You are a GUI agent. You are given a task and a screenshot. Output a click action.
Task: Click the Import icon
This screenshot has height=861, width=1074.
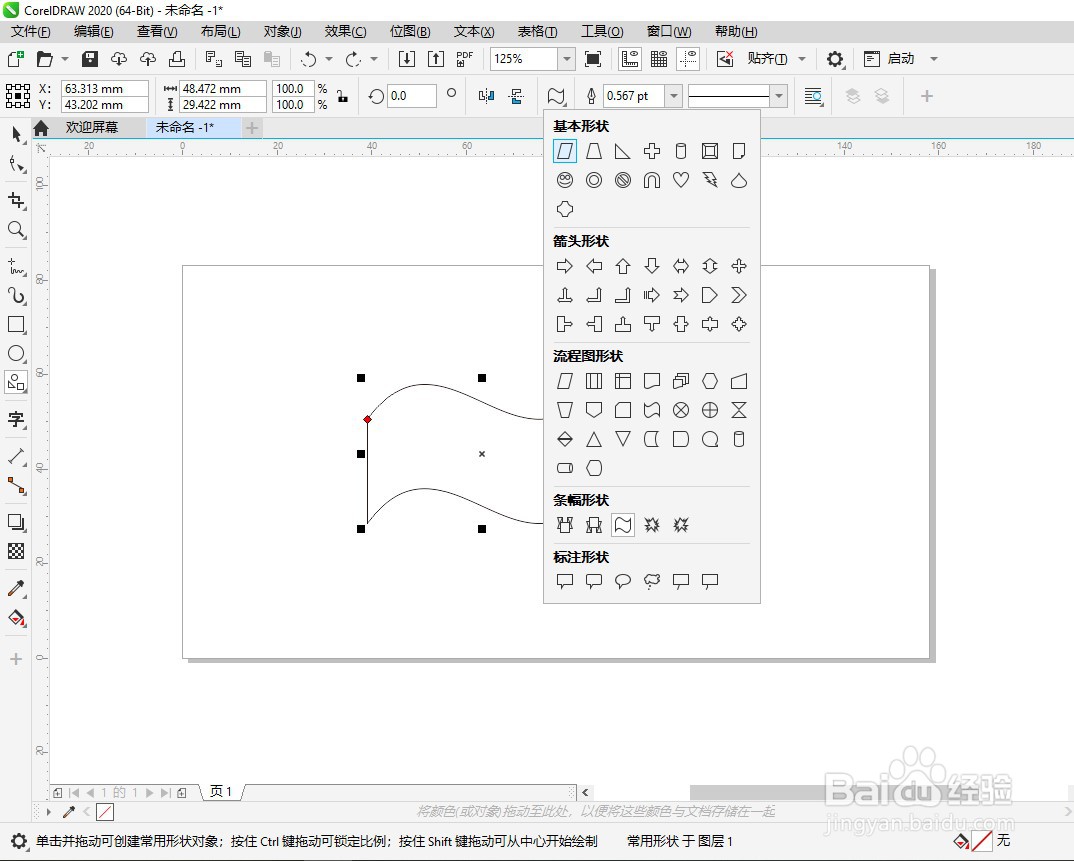point(407,59)
